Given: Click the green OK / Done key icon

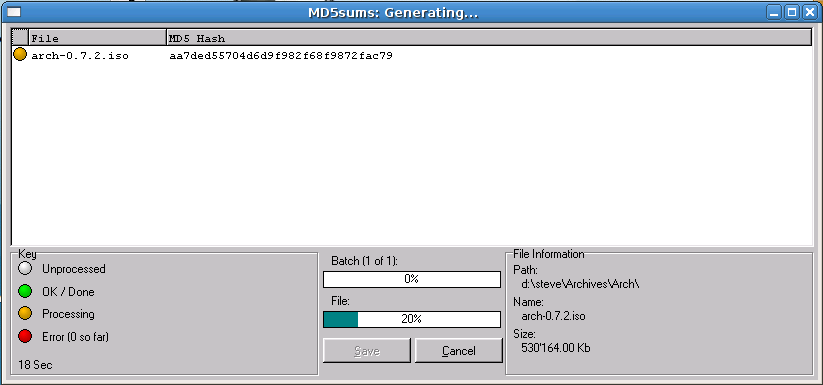Looking at the screenshot, I should (25, 291).
